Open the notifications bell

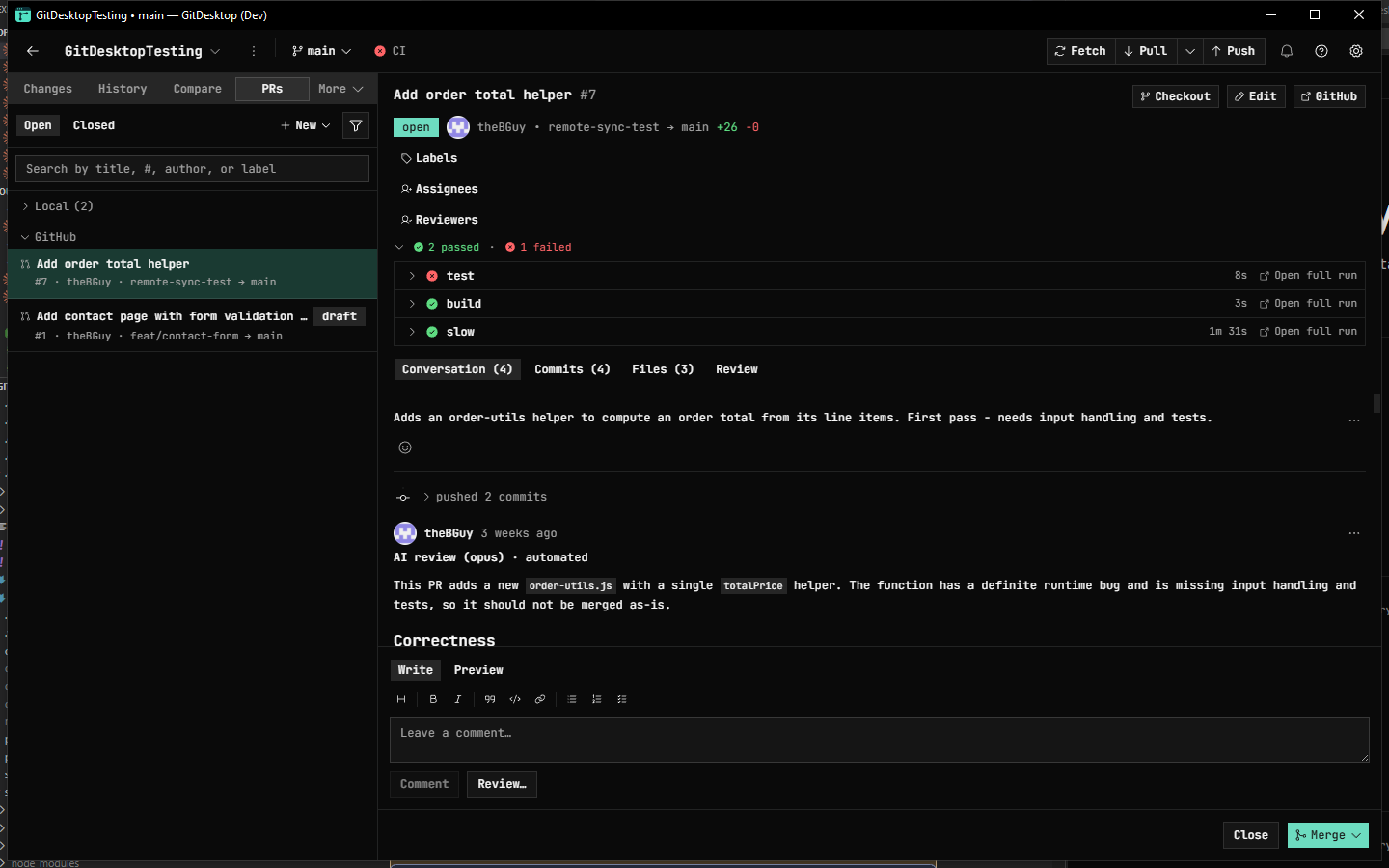click(x=1287, y=51)
